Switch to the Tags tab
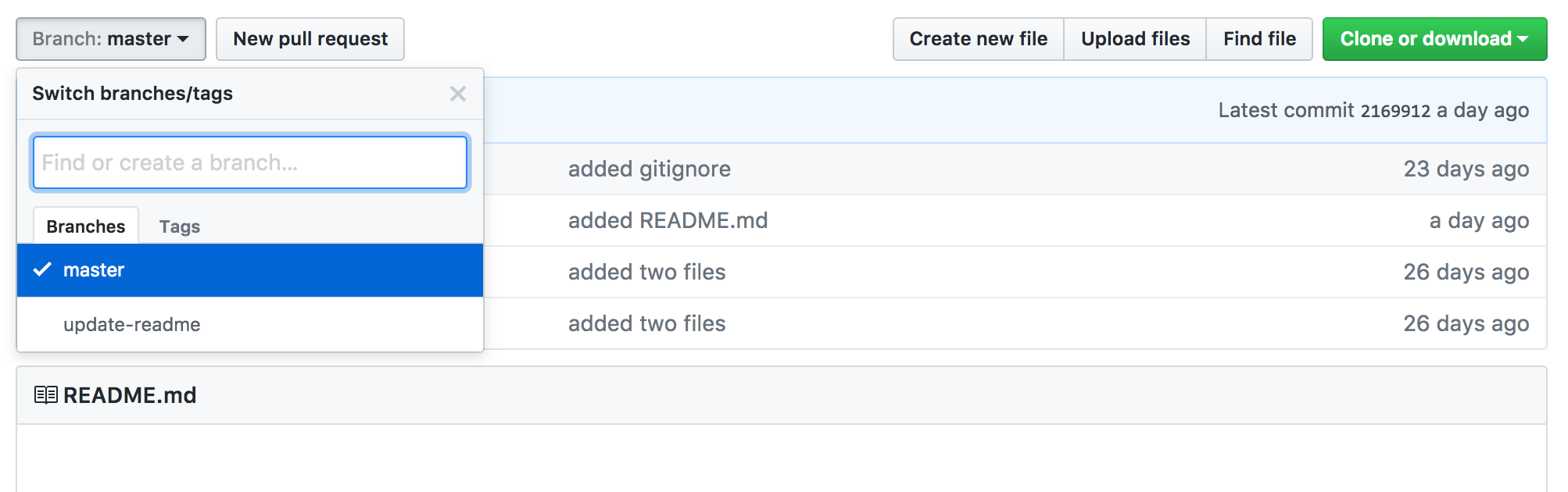 click(180, 226)
